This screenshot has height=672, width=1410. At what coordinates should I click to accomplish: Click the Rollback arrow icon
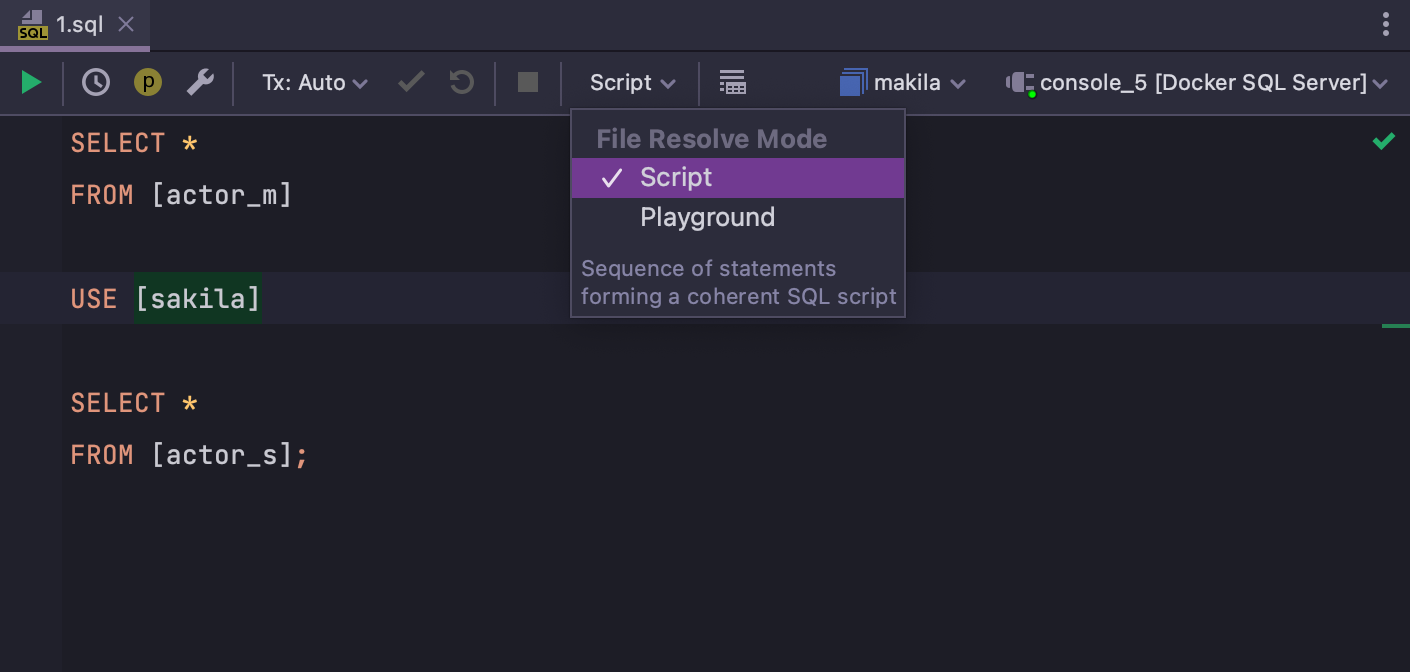[x=461, y=82]
